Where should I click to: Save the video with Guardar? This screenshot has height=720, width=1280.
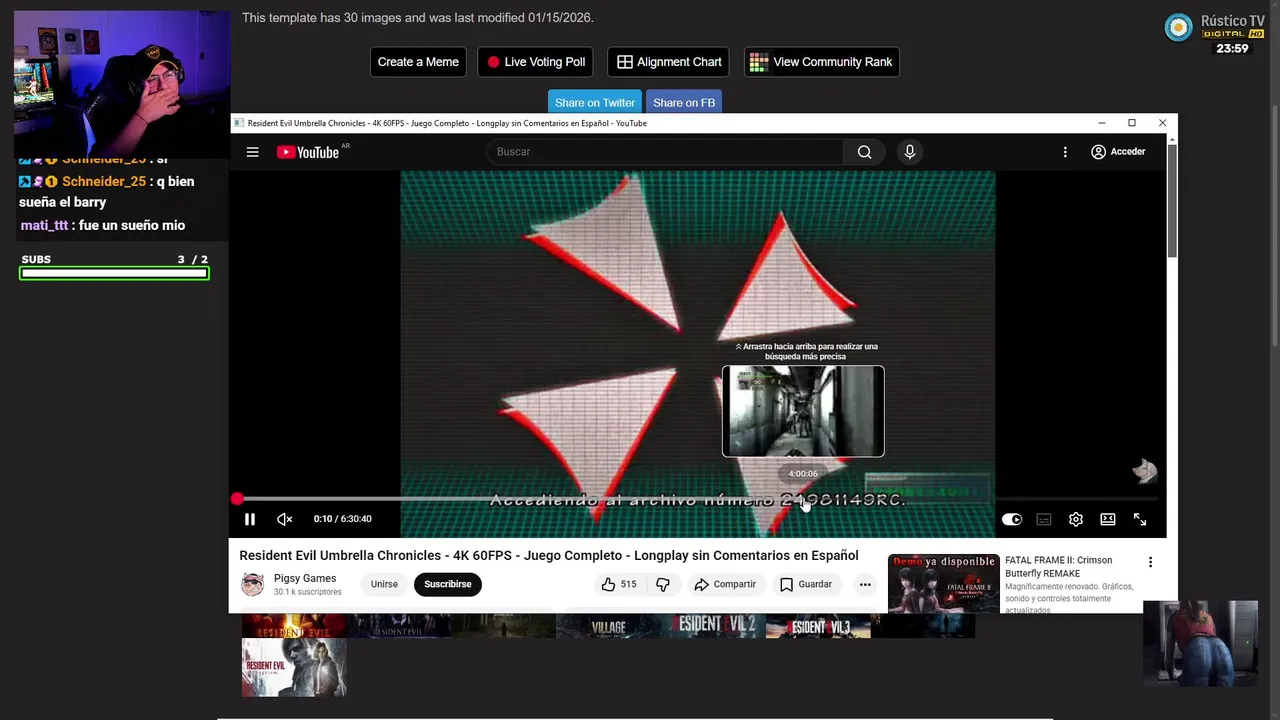pos(806,584)
